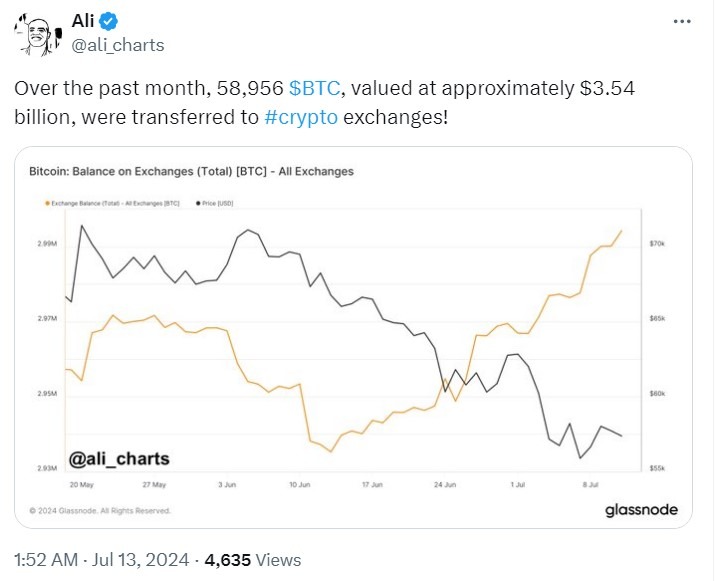
Task: Click the 8 Jul date label on the x-axis
Action: (591, 484)
